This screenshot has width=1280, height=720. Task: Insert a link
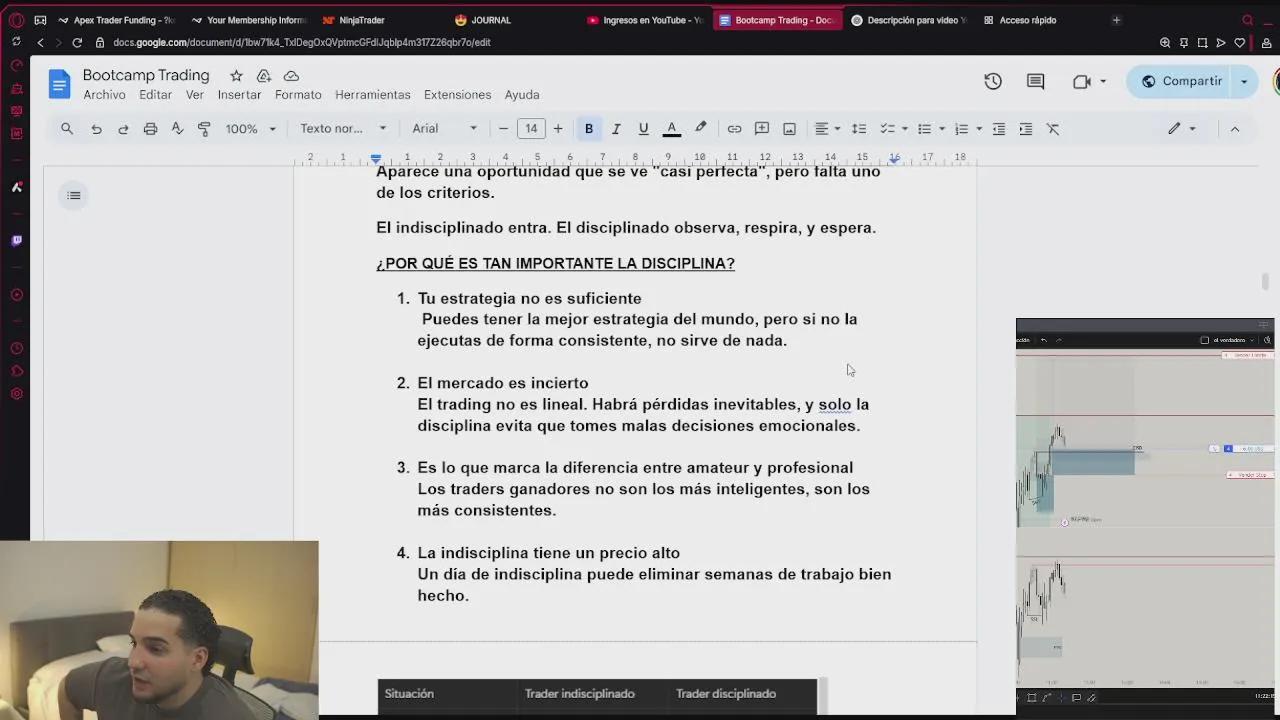click(734, 128)
